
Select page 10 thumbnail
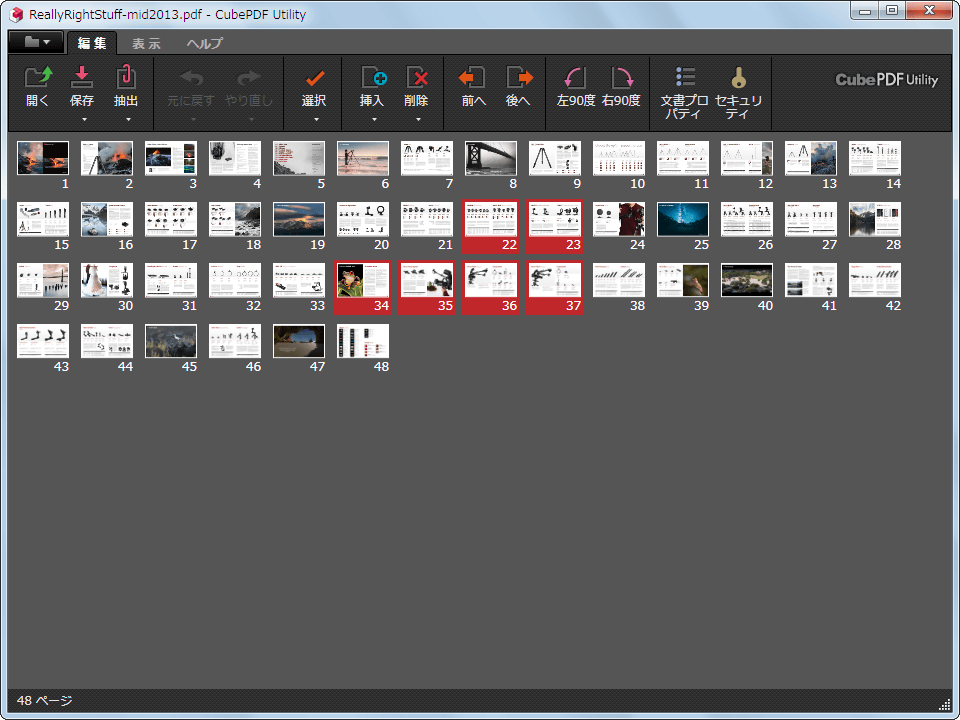619,159
